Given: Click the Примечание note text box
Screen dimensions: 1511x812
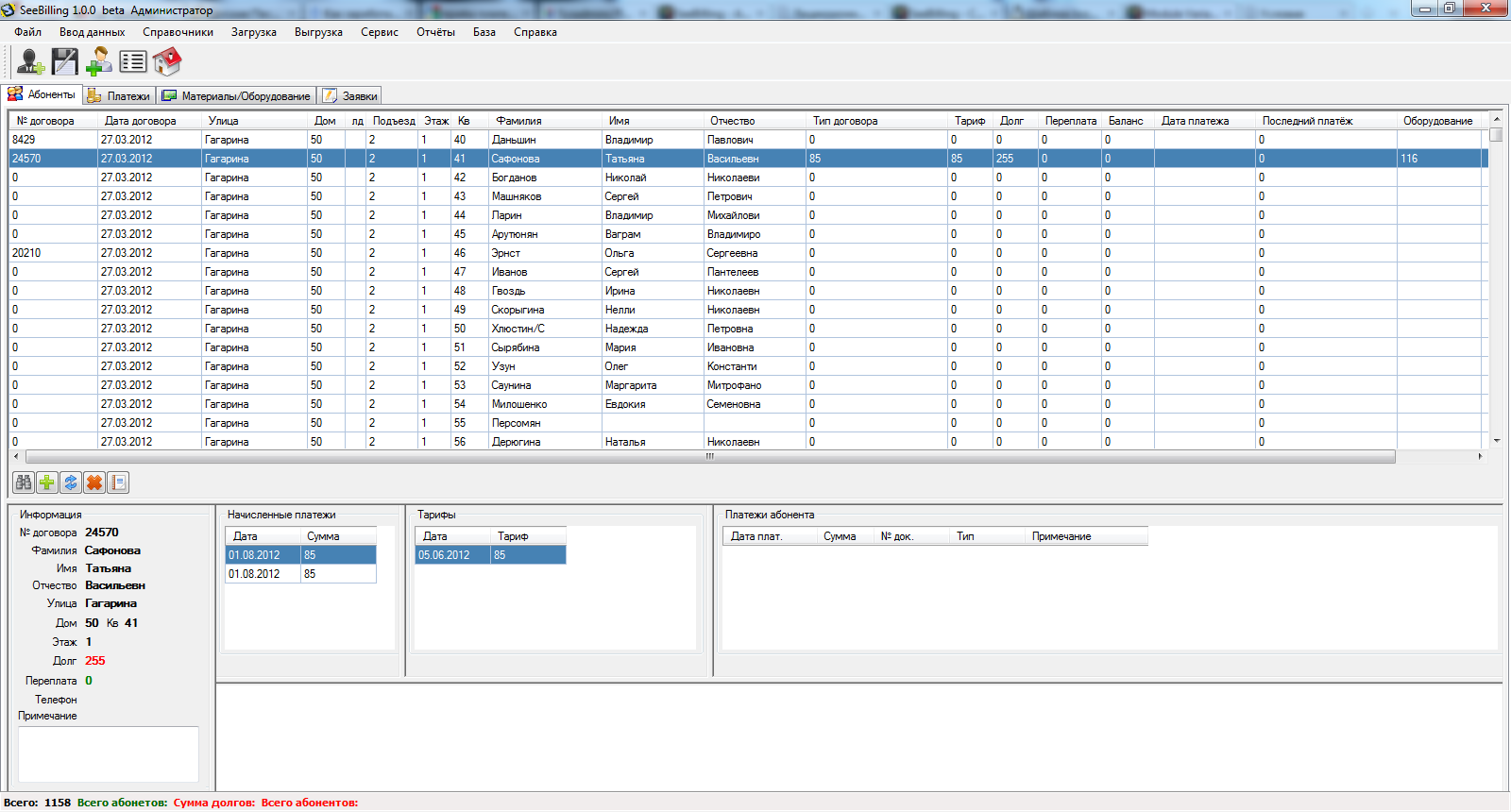Looking at the screenshot, I should 109,753.
